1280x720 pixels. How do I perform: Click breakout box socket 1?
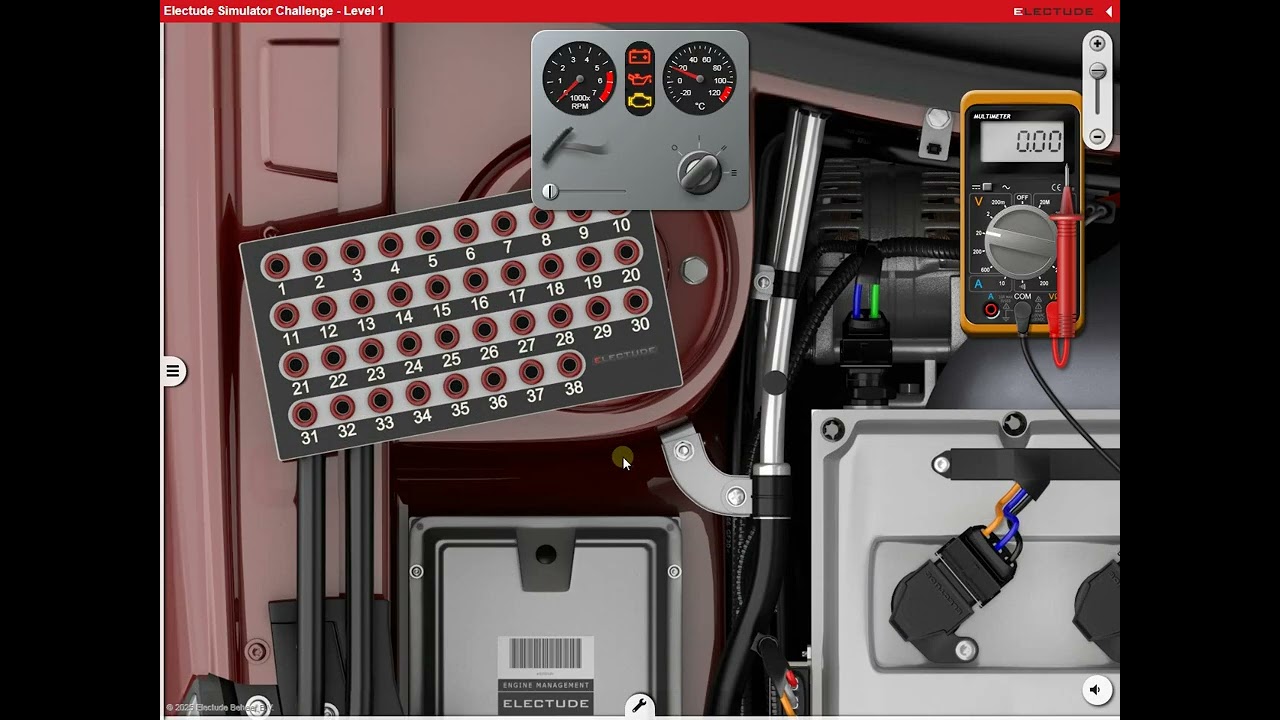pyautogui.click(x=275, y=266)
